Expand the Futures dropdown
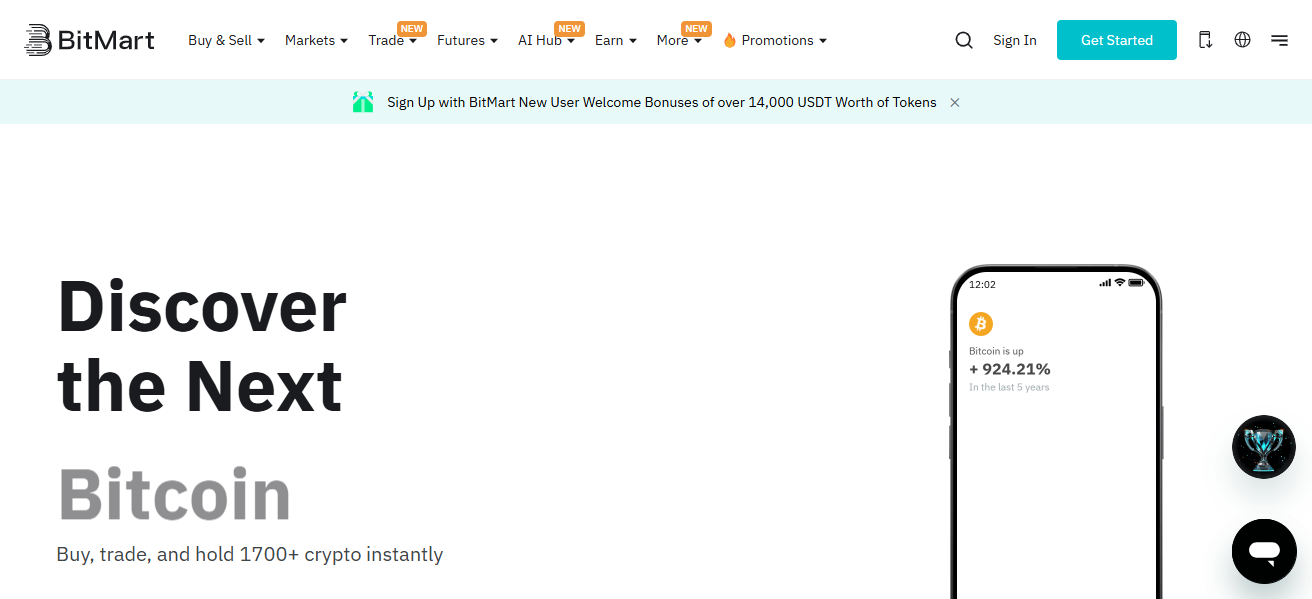This screenshot has width=1312, height=599. [467, 40]
